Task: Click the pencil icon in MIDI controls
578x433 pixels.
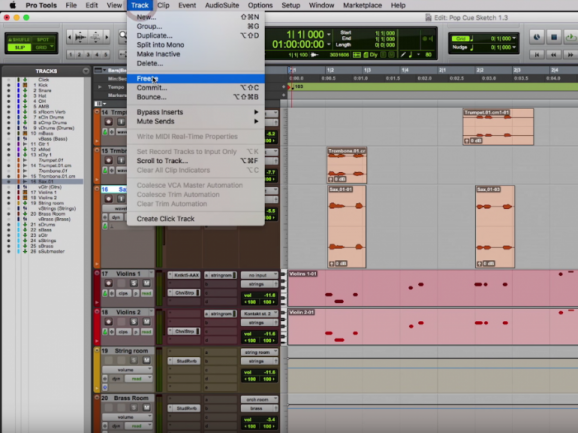Action: click(403, 55)
